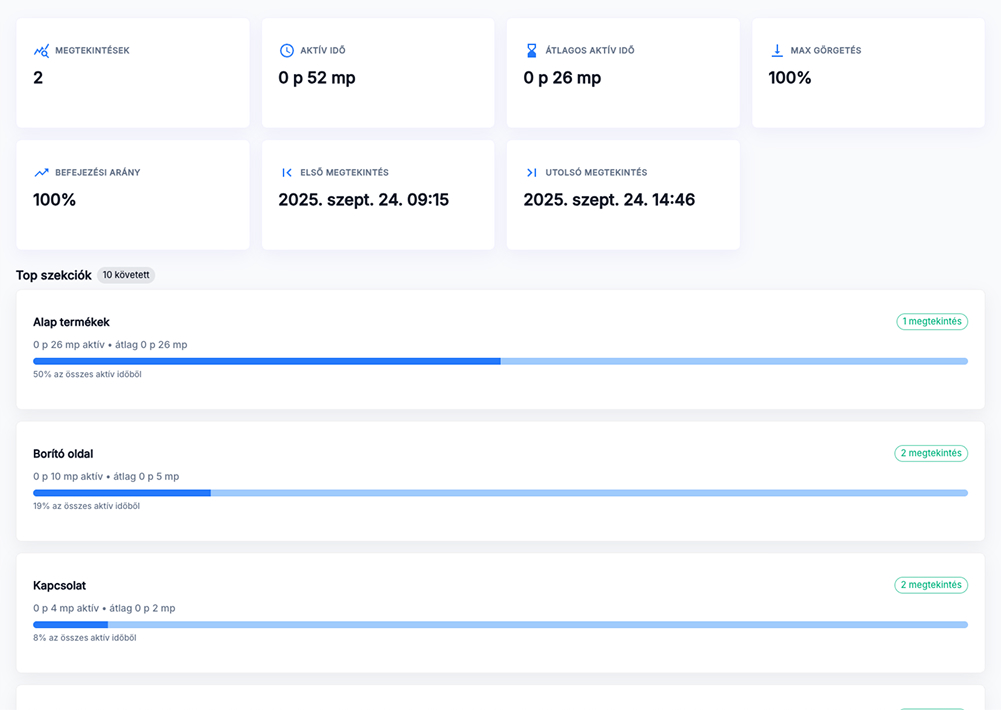The width and height of the screenshot is (1001, 710).
Task: Select the "2 megtekintés" badge on Borító oldal
Action: (931, 453)
